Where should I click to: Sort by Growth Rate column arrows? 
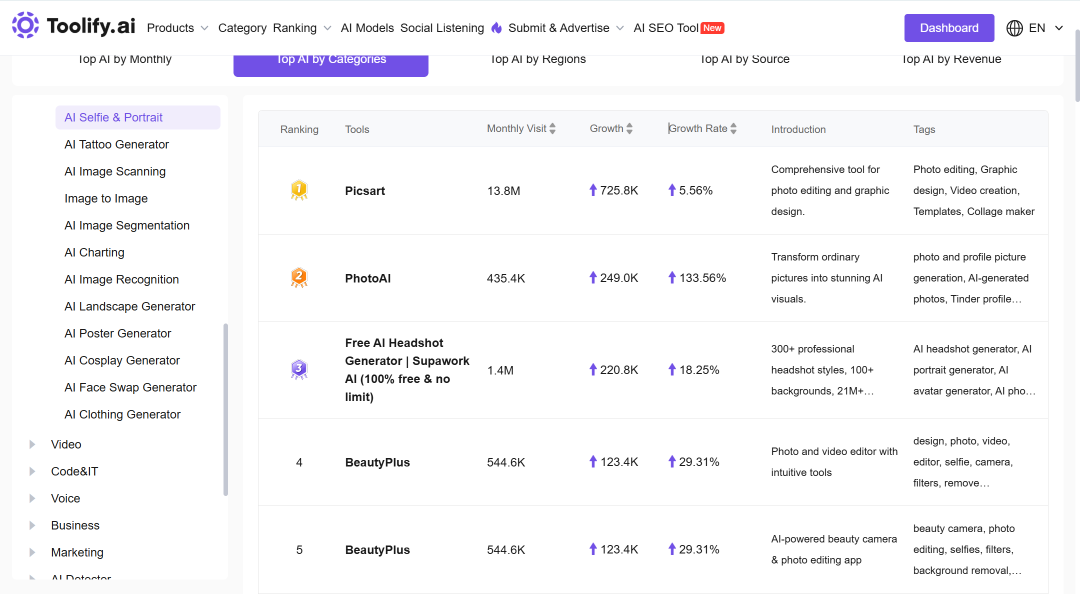point(734,129)
